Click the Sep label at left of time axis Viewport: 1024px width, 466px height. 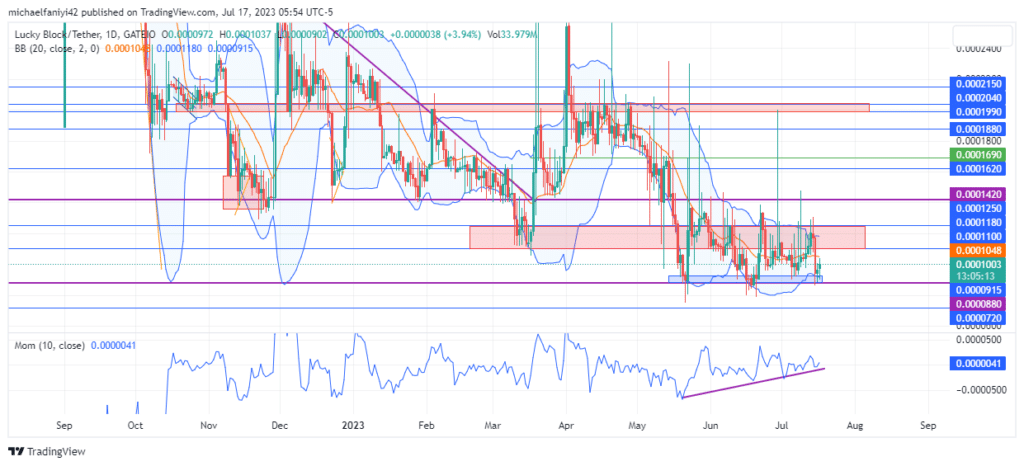(x=64, y=425)
